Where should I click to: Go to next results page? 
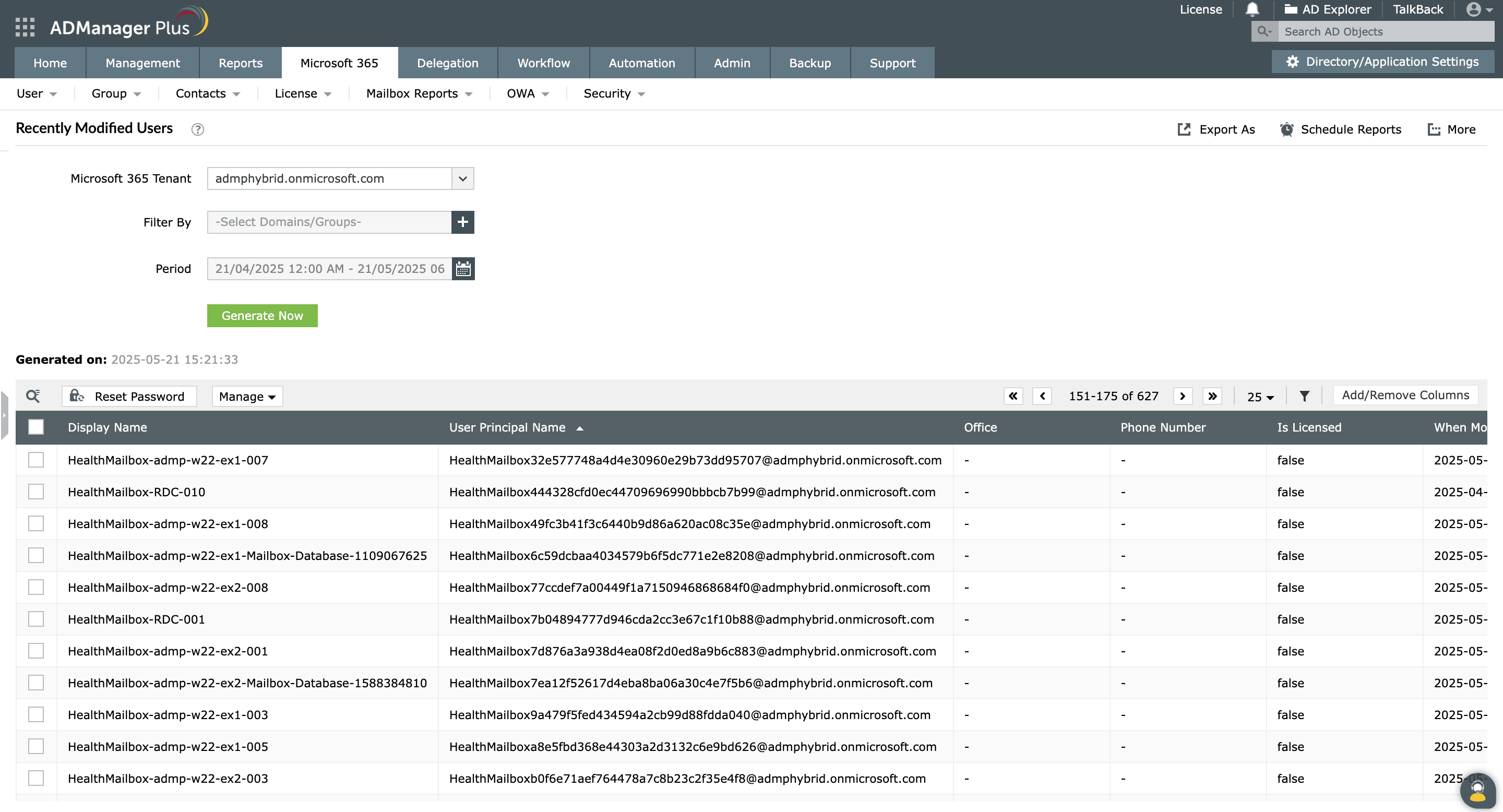coord(1183,396)
